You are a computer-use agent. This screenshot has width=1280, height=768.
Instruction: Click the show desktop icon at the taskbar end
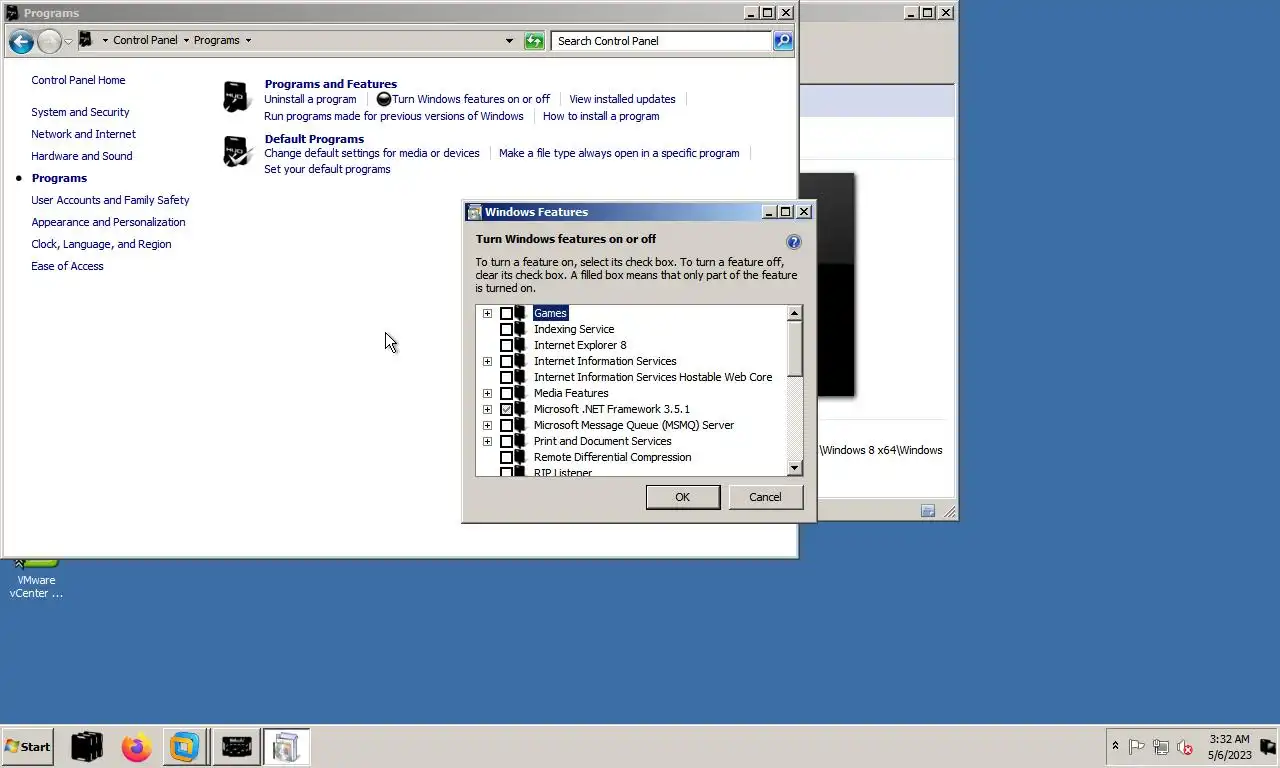click(x=1268, y=747)
